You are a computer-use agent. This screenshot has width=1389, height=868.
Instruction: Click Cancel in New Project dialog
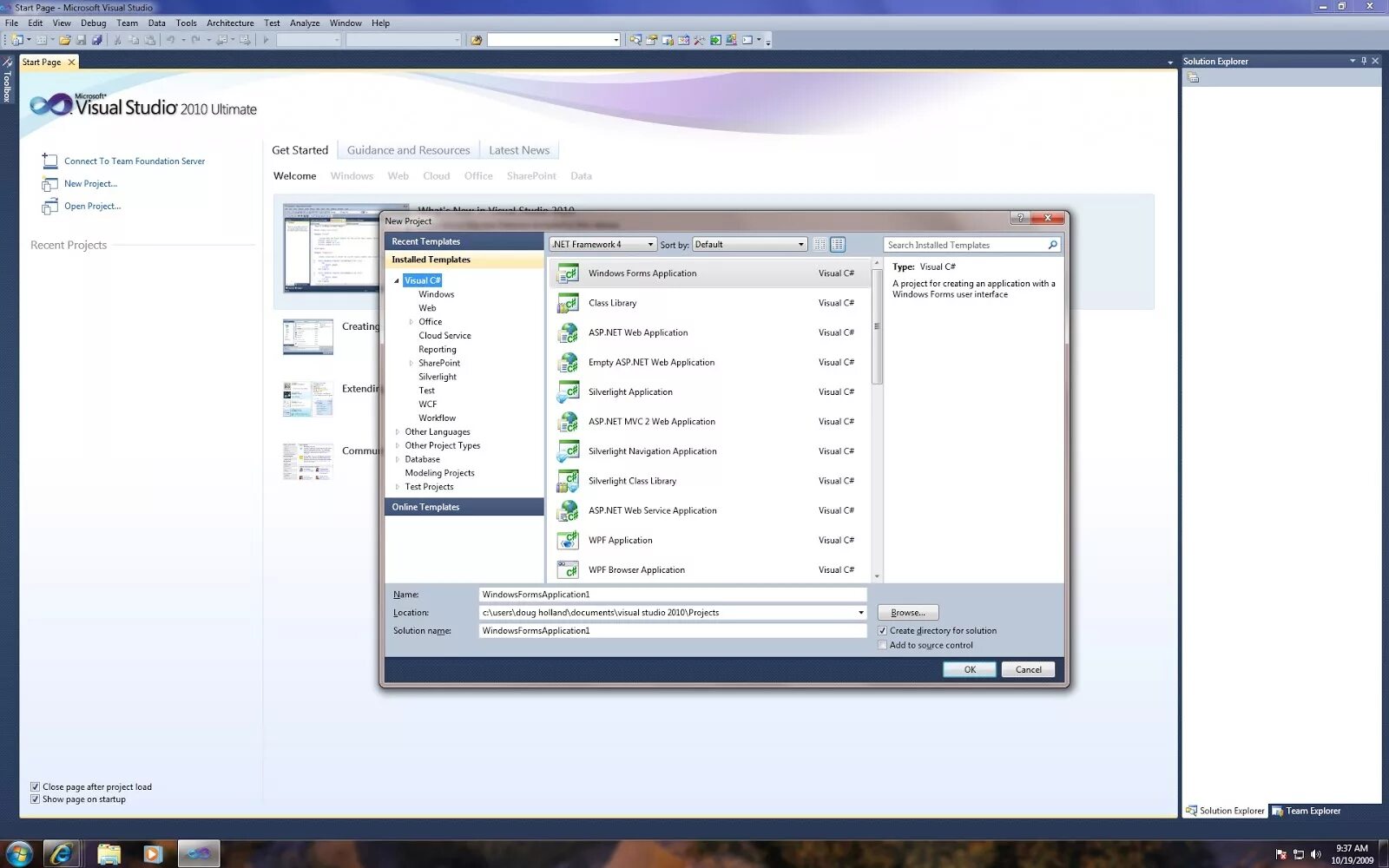(x=1029, y=669)
